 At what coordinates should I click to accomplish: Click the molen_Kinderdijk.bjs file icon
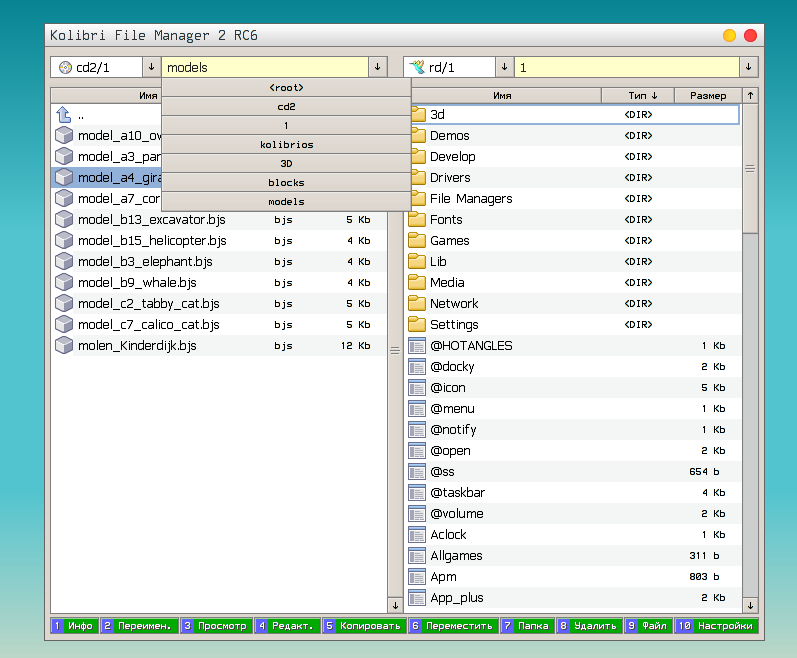64,345
